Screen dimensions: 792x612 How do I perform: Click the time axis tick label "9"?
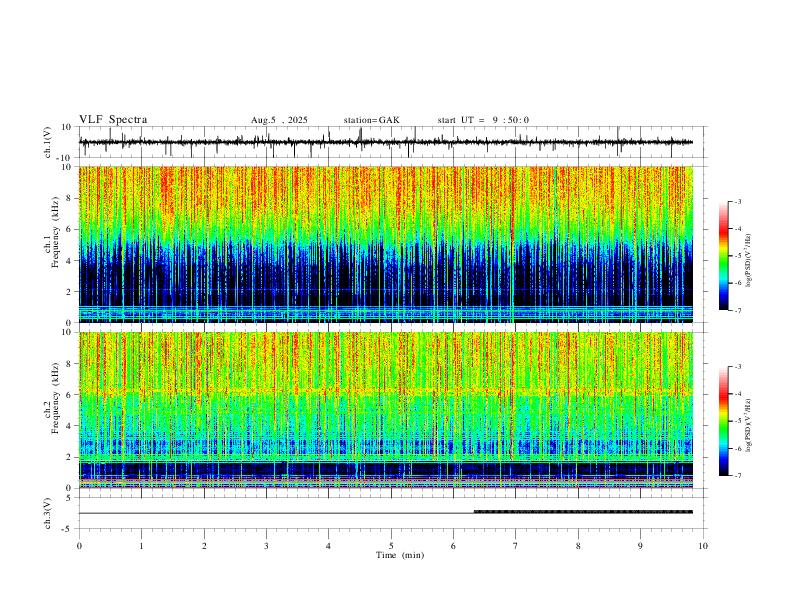coord(640,546)
